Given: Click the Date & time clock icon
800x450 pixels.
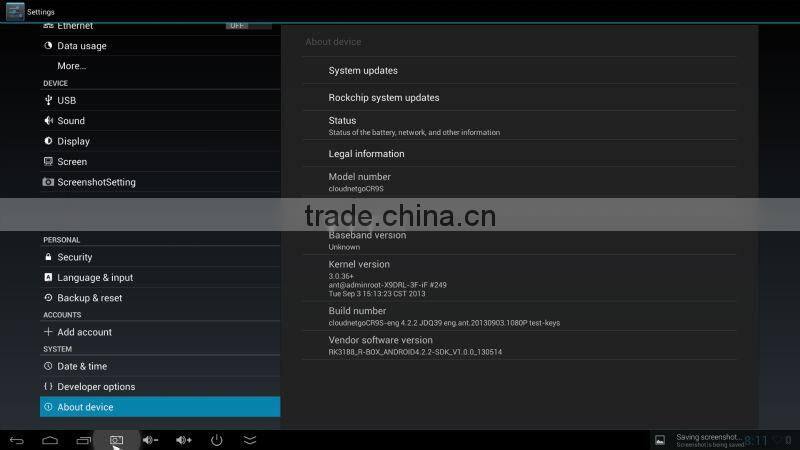Looking at the screenshot, I should click(48, 366).
